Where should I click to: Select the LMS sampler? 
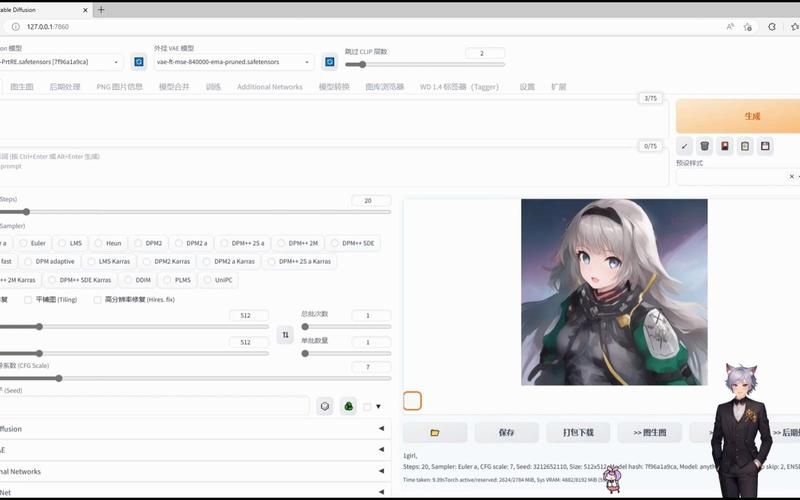coord(70,243)
